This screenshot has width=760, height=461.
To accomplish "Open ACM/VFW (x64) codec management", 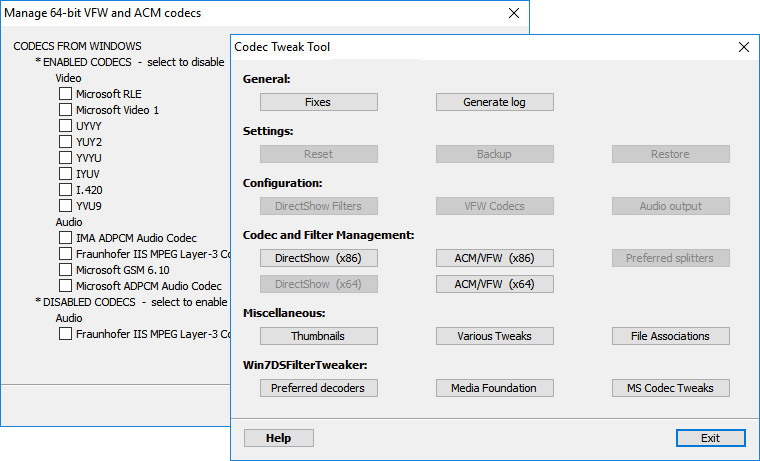I will point(494,284).
